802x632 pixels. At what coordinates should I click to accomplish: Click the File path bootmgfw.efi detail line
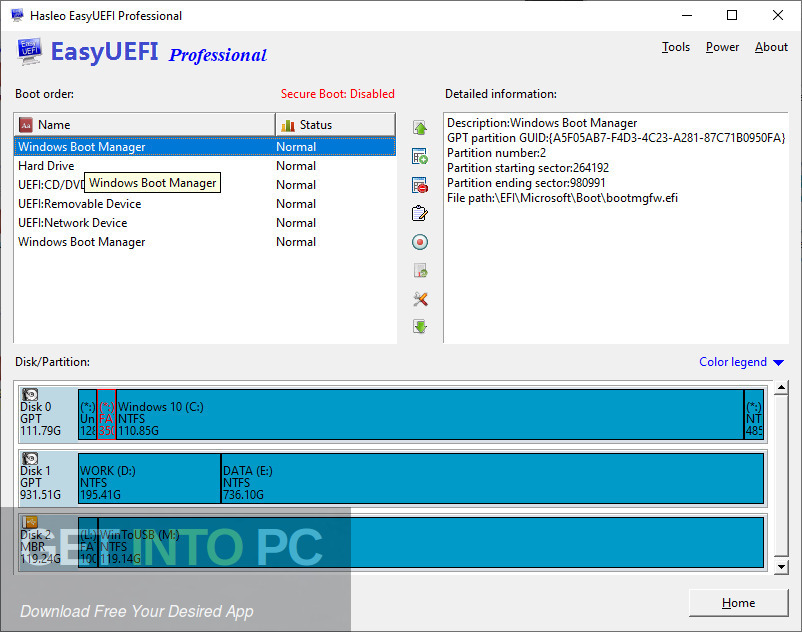(562, 198)
